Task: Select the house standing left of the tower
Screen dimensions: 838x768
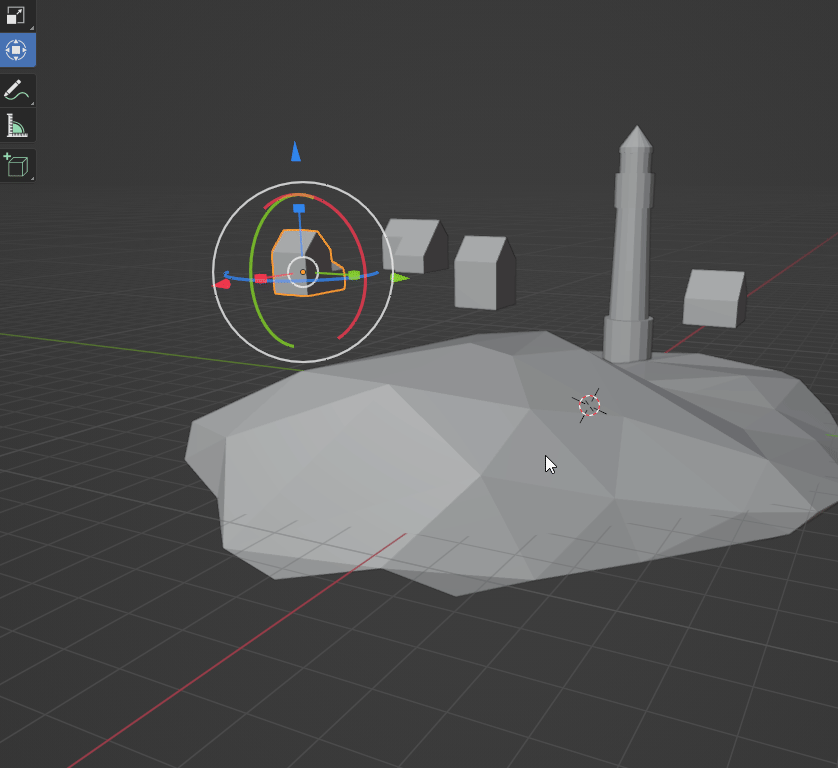Action: pos(484,274)
